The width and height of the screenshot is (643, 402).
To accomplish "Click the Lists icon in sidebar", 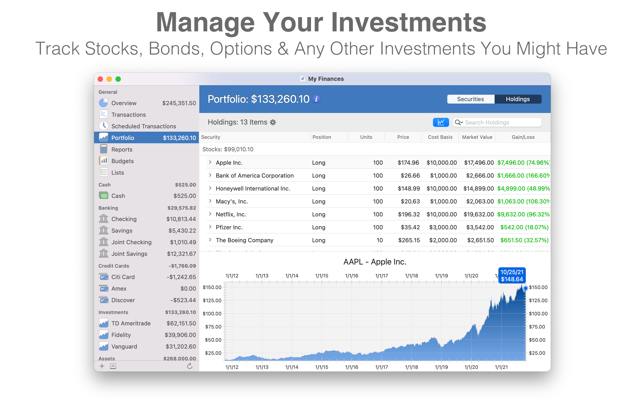I will 103,172.
